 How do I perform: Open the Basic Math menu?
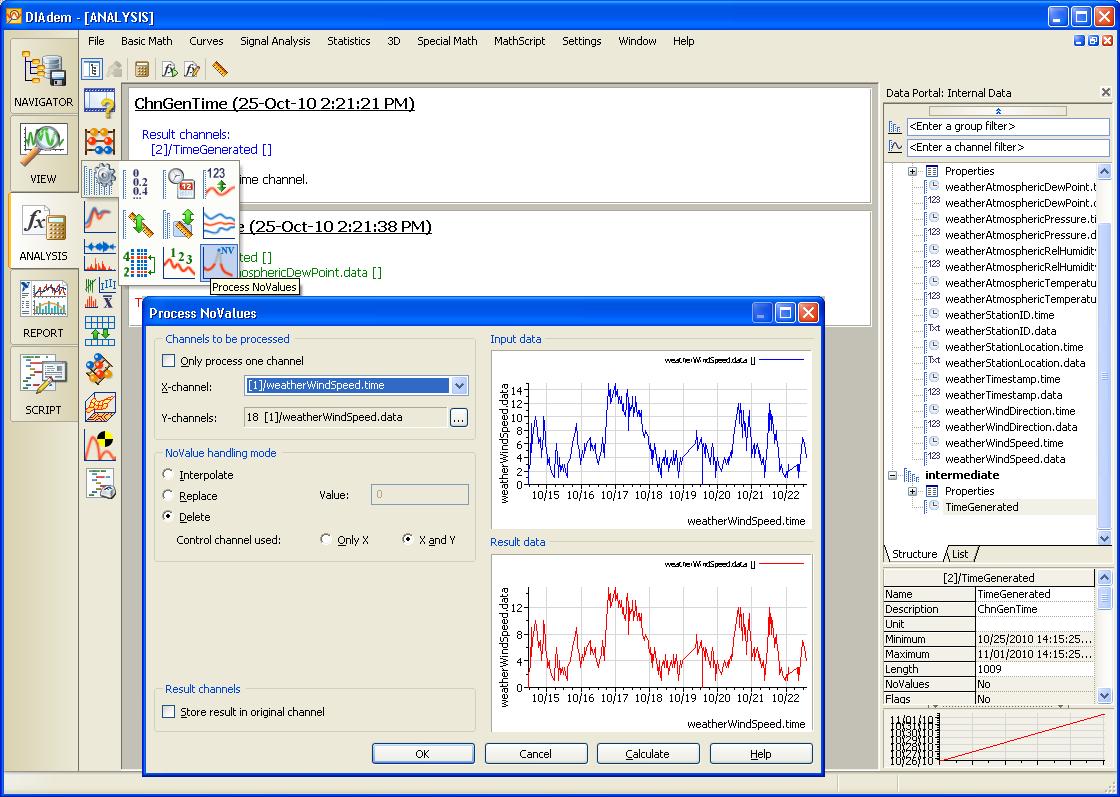(146, 41)
